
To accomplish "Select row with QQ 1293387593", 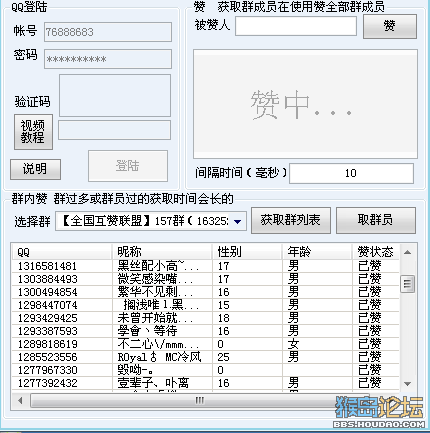I will click(205, 331).
